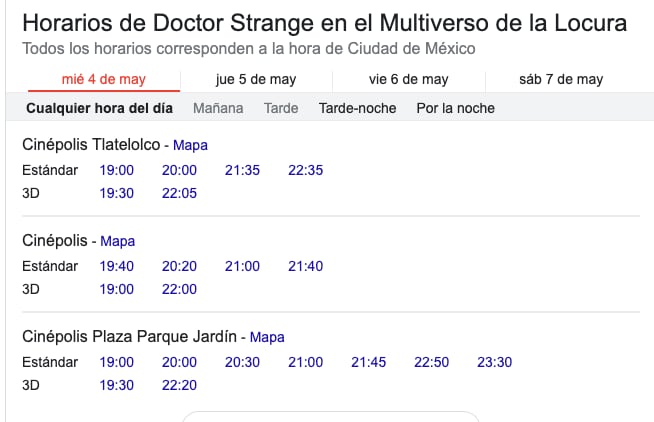
Task: Select the sáb 7 de may tab
Action: point(561,80)
